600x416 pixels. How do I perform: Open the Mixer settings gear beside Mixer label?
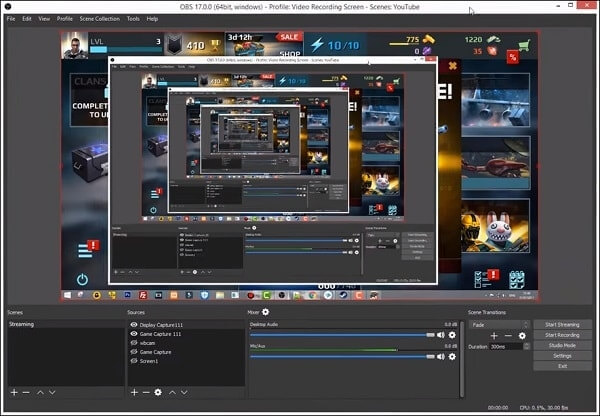click(x=266, y=312)
